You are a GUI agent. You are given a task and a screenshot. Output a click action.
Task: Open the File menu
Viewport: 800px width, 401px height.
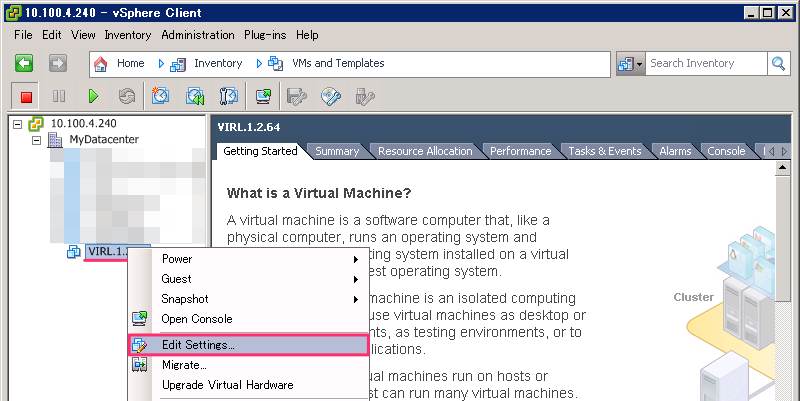pyautogui.click(x=23, y=35)
